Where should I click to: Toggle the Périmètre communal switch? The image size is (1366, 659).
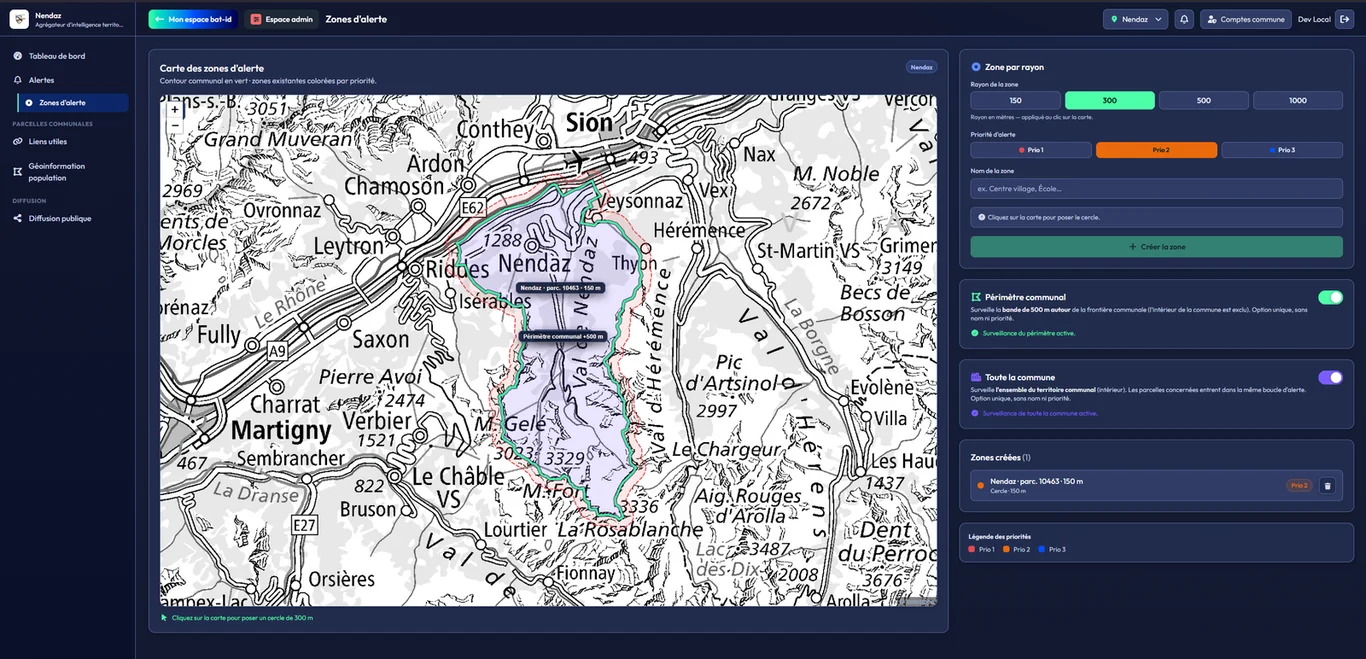[x=1330, y=297]
